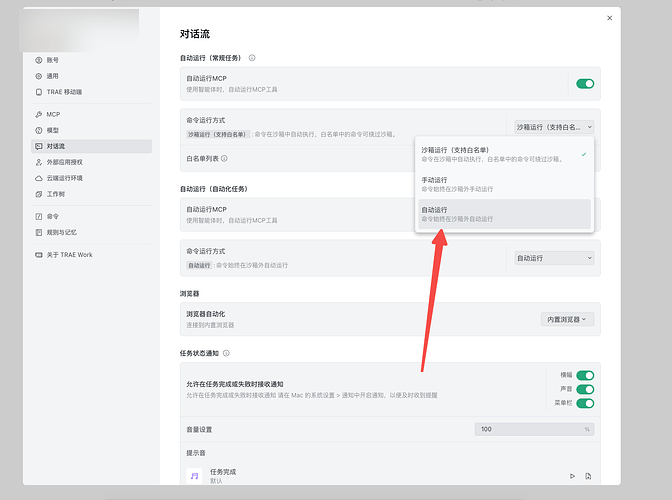Click the 音量设置 label
672x500 pixels.
pos(199,429)
